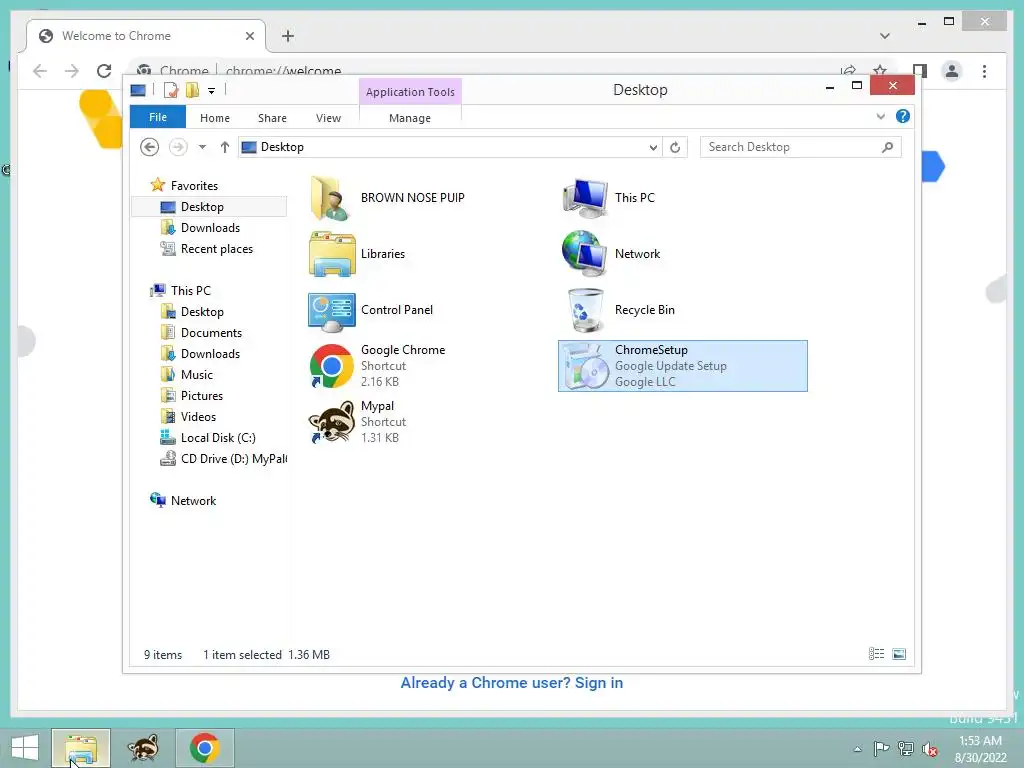Click the Chrome share icon in address bar

[848, 71]
